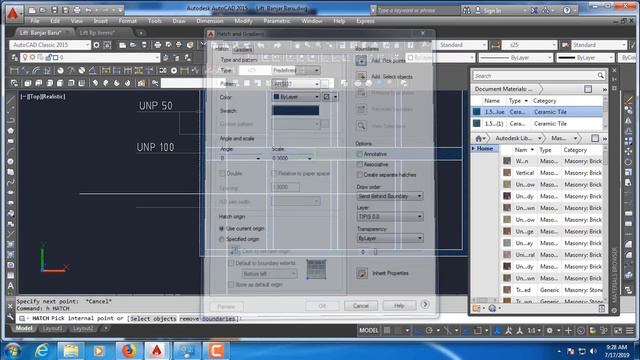Click blue swatch of first Ceramic Tile material

point(476,111)
